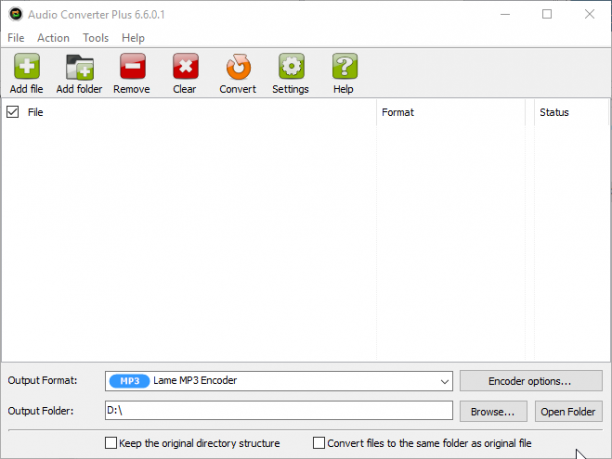Viewport: 612px width, 459px height.
Task: Open the Help menu
Action: (x=133, y=38)
